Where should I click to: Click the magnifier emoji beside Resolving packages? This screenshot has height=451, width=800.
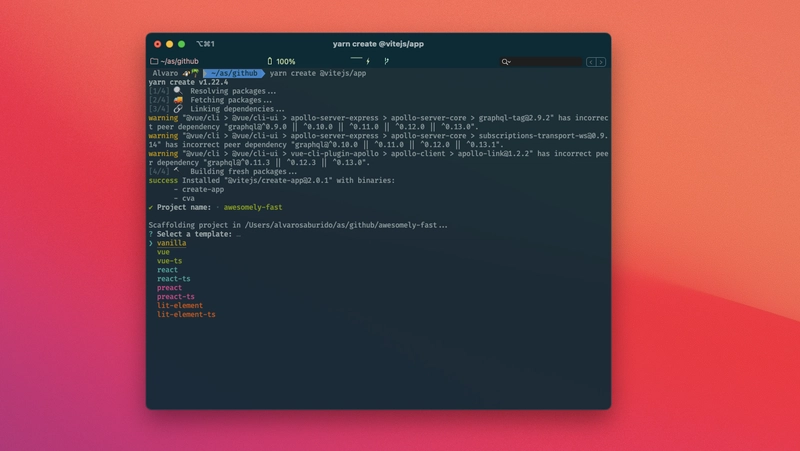[178, 91]
